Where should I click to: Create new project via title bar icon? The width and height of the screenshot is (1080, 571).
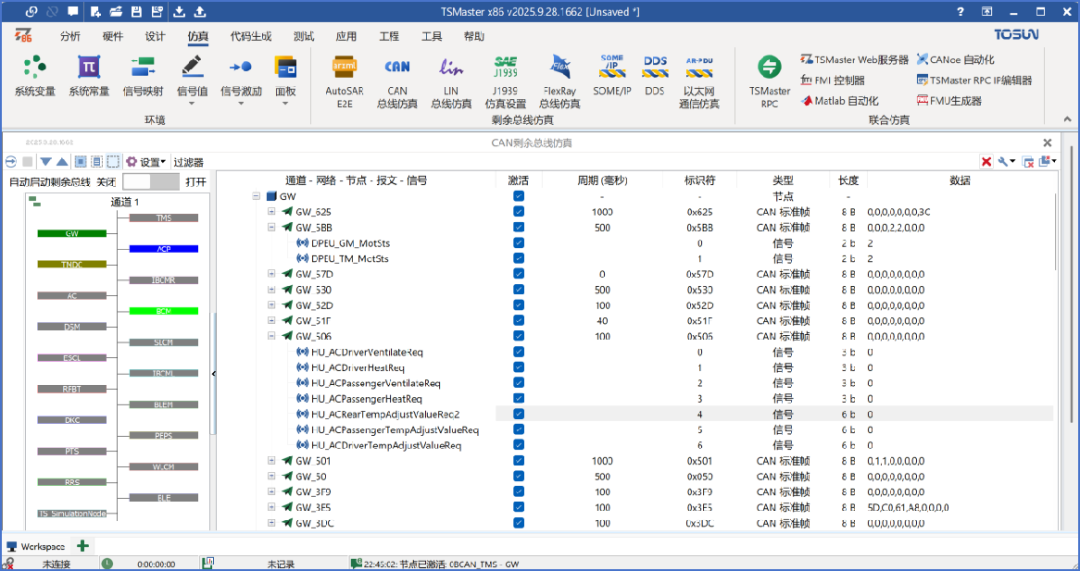tap(95, 12)
